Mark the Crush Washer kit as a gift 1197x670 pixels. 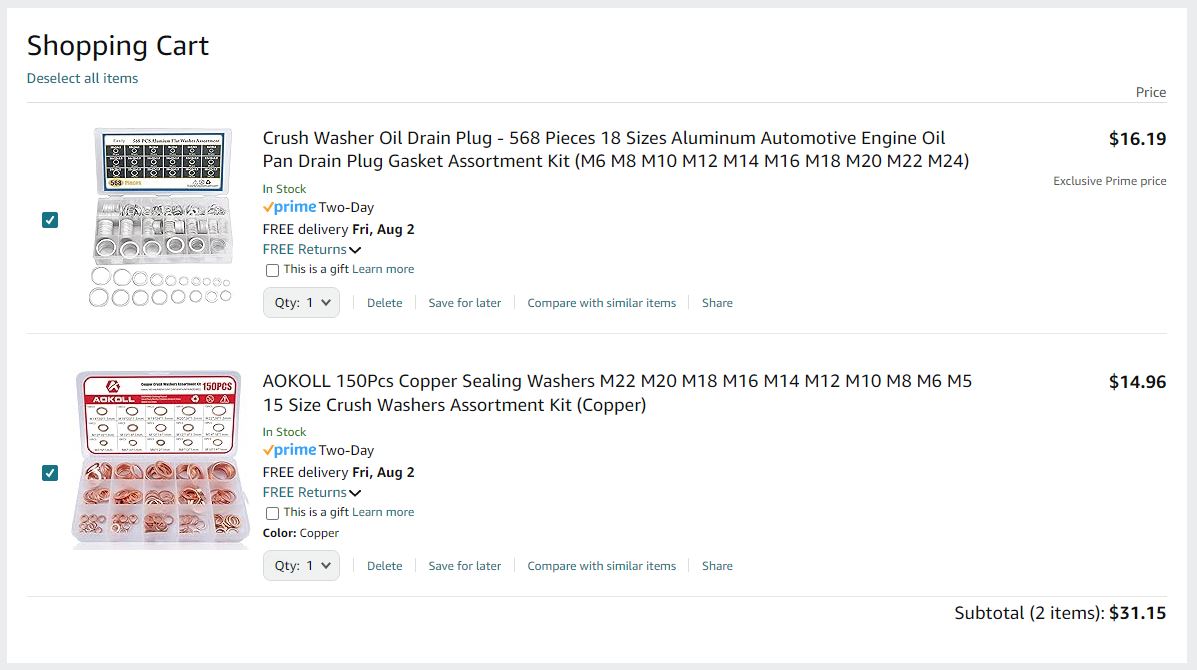pos(271,270)
